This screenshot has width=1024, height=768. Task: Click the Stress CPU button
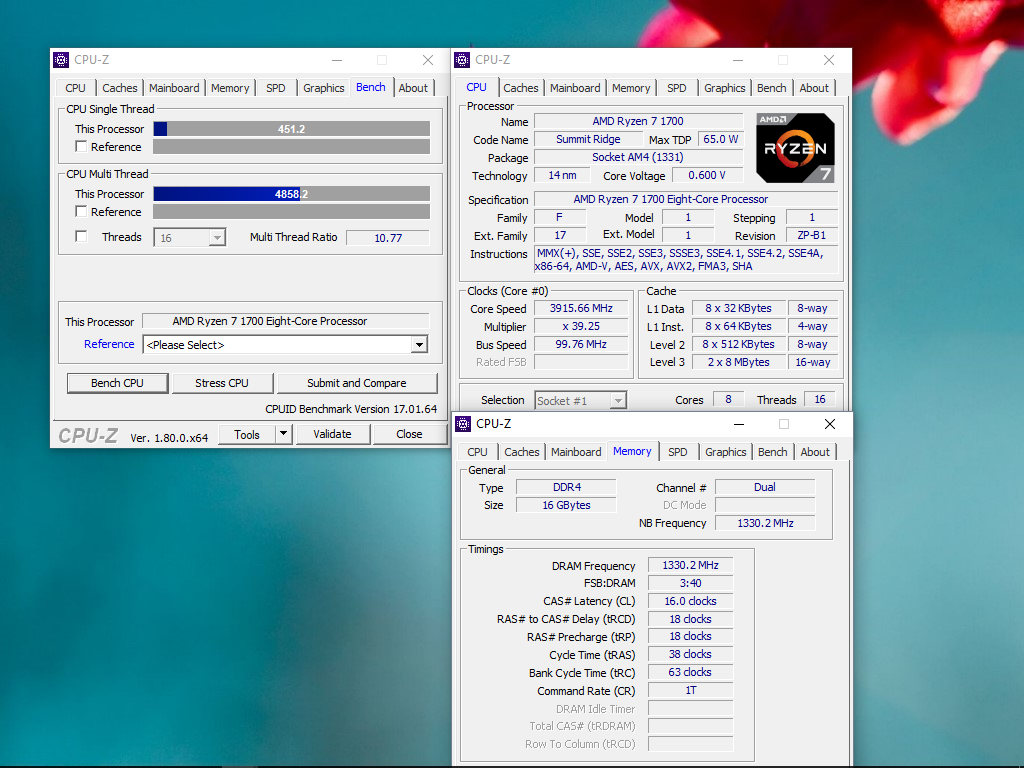click(222, 383)
